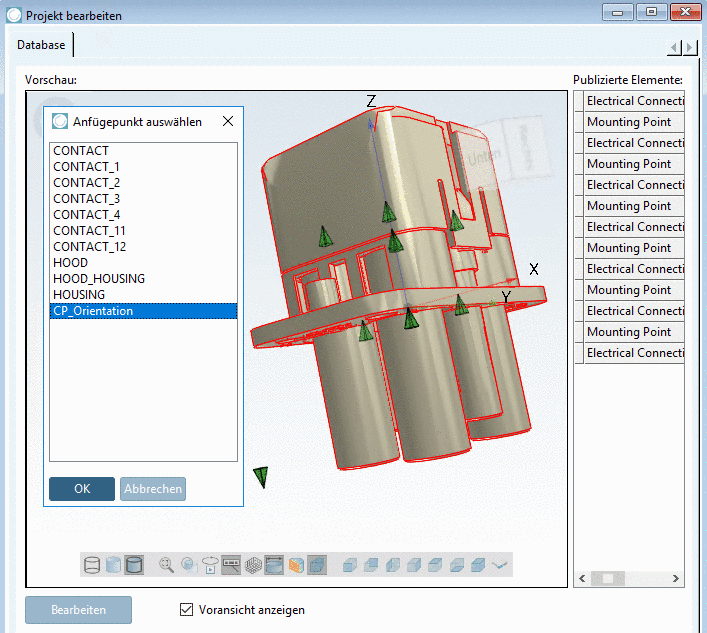Select the topmost Electrical Connecti row
The image size is (707, 633).
(x=634, y=101)
